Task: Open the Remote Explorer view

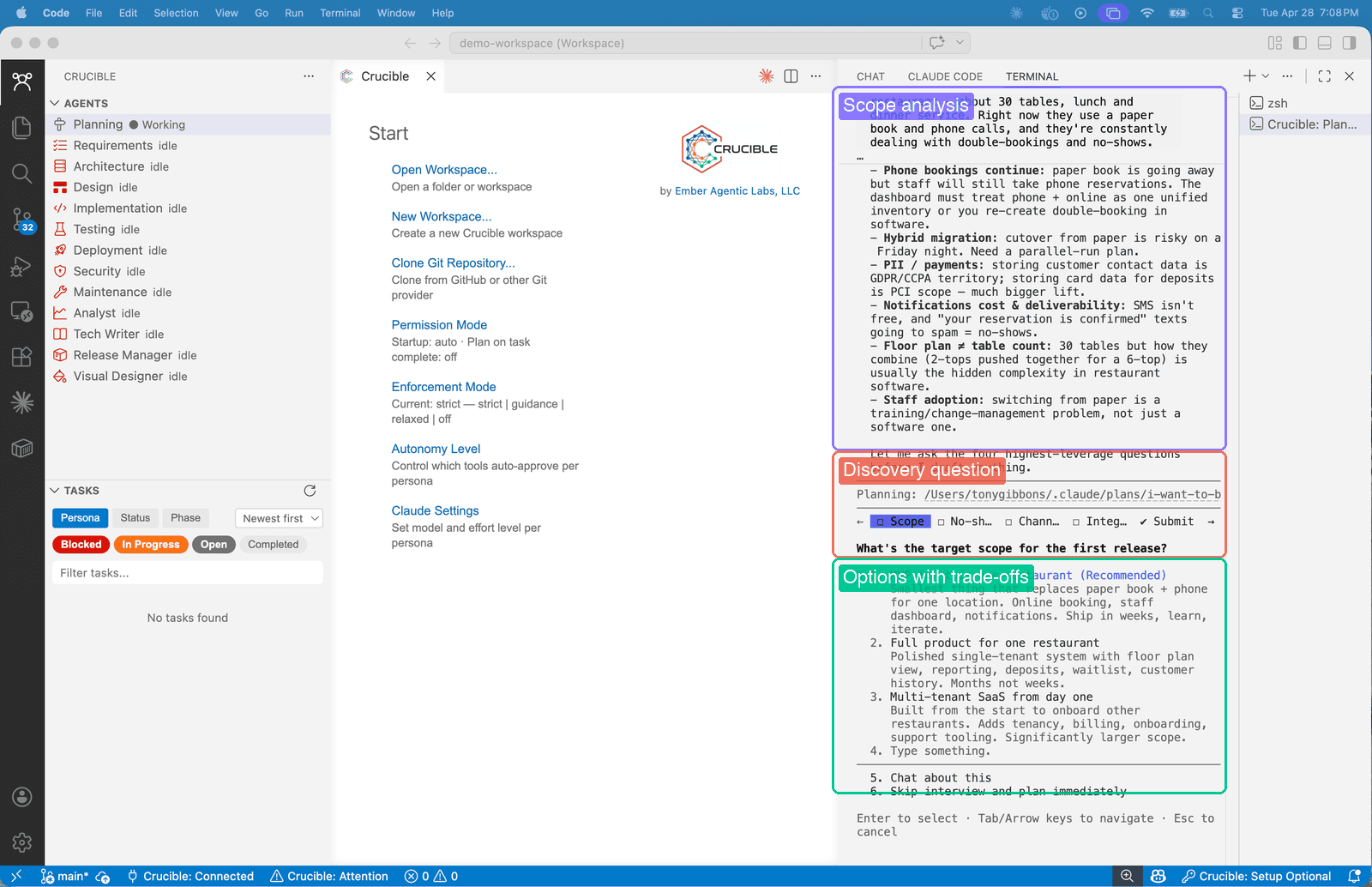Action: coord(22,311)
